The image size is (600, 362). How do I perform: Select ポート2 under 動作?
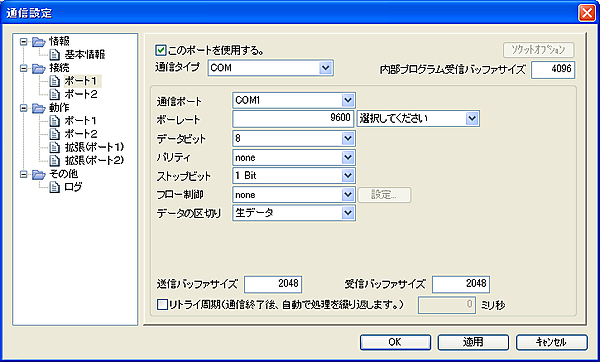coord(81,134)
